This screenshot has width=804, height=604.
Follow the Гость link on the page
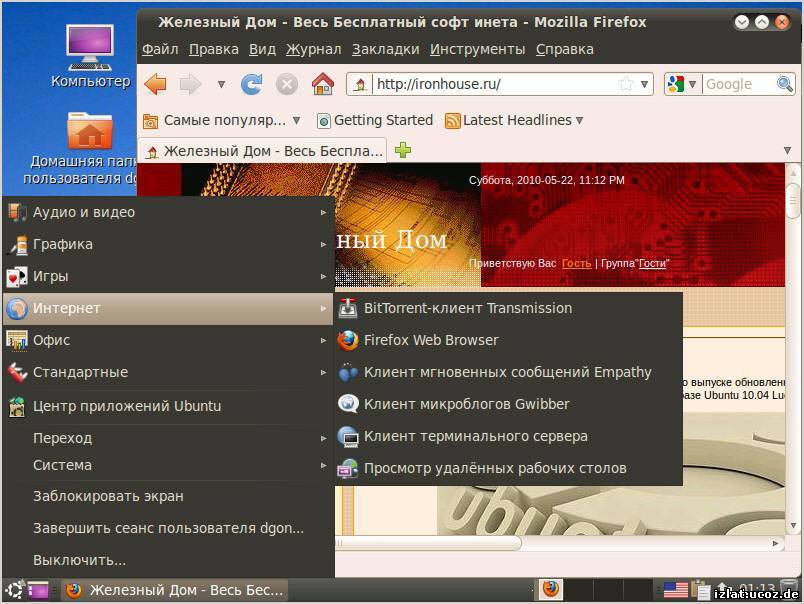(576, 264)
